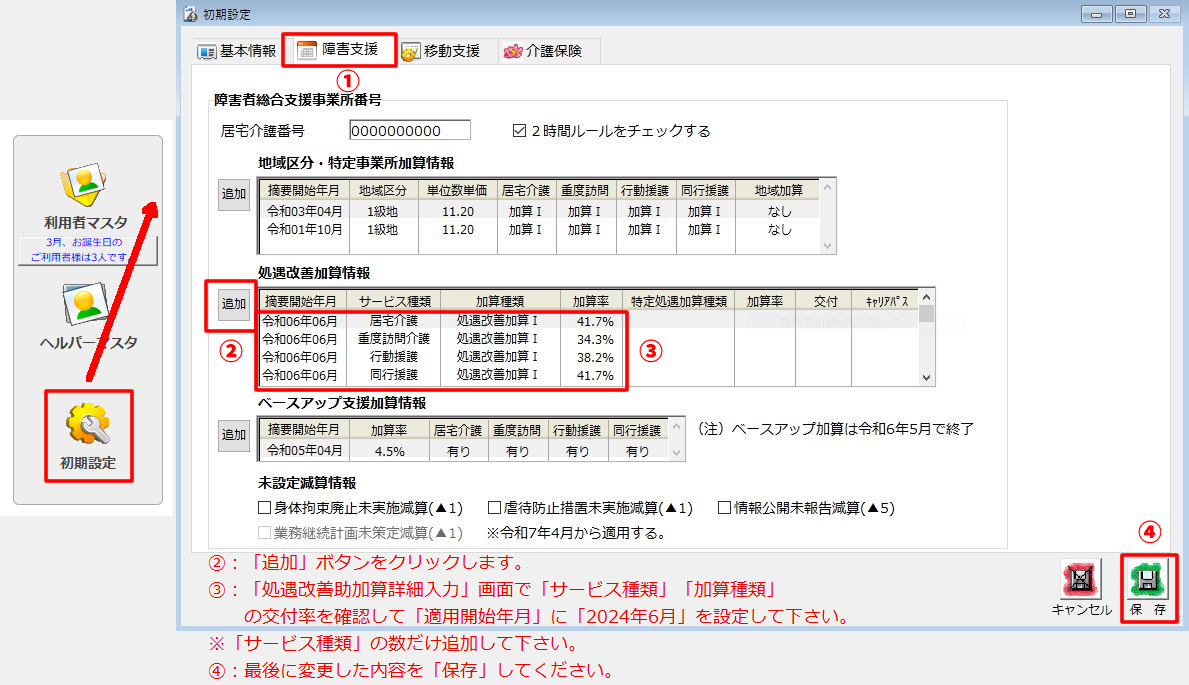Switch to the 障害支援 tab
Image resolution: width=1189 pixels, height=685 pixels.
pos(340,49)
